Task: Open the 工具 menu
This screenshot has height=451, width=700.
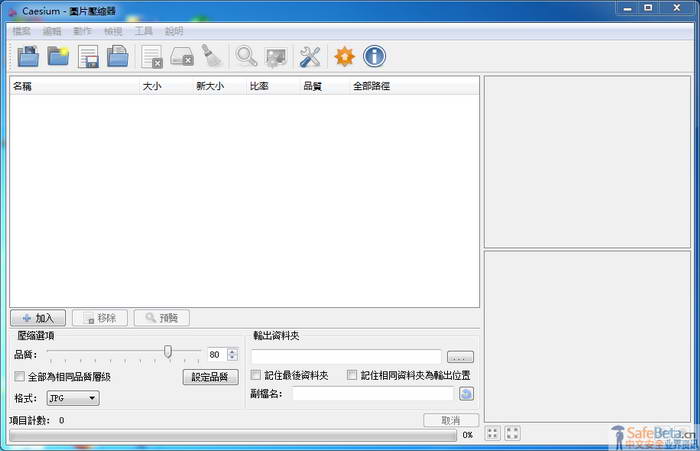Action: point(143,31)
